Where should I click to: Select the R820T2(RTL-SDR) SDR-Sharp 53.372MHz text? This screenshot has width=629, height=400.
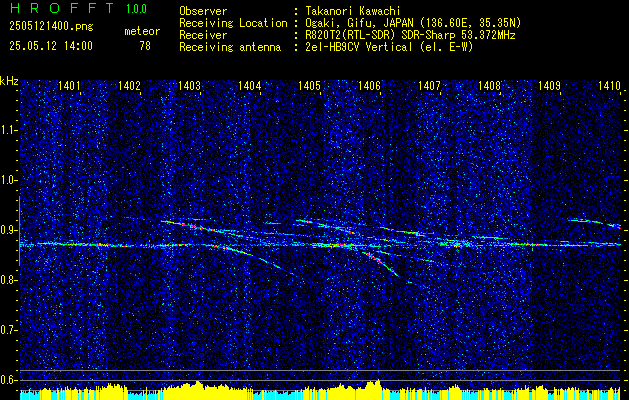411,35
